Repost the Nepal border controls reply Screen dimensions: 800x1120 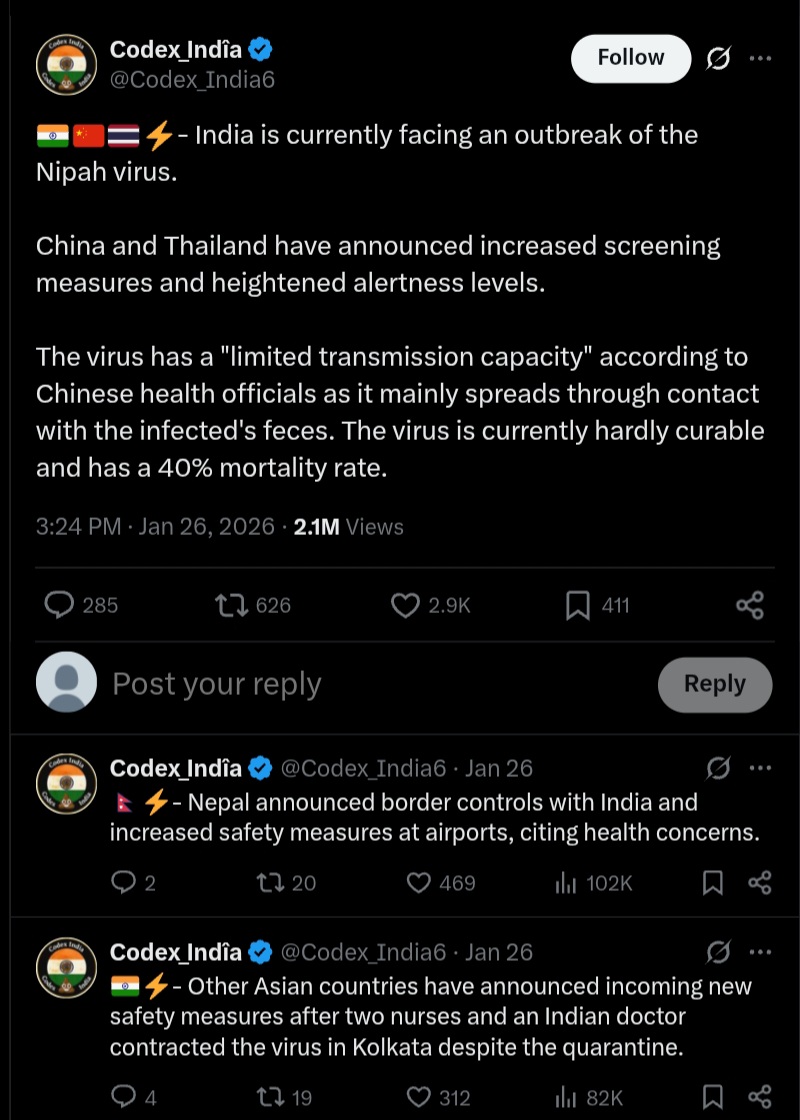[271, 883]
